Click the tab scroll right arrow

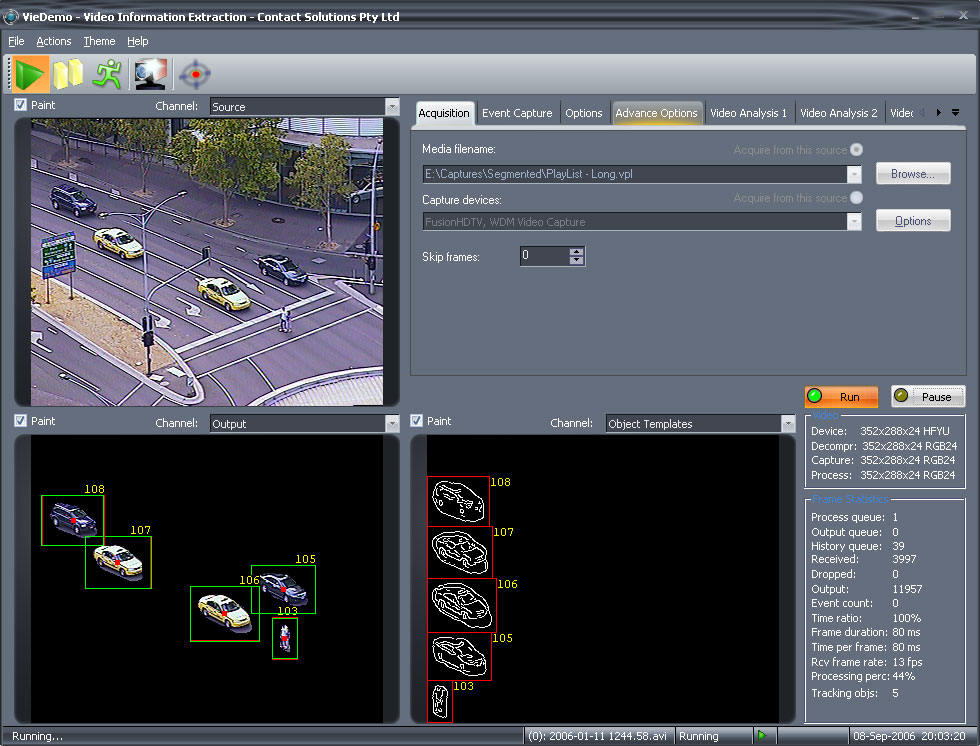(938, 113)
